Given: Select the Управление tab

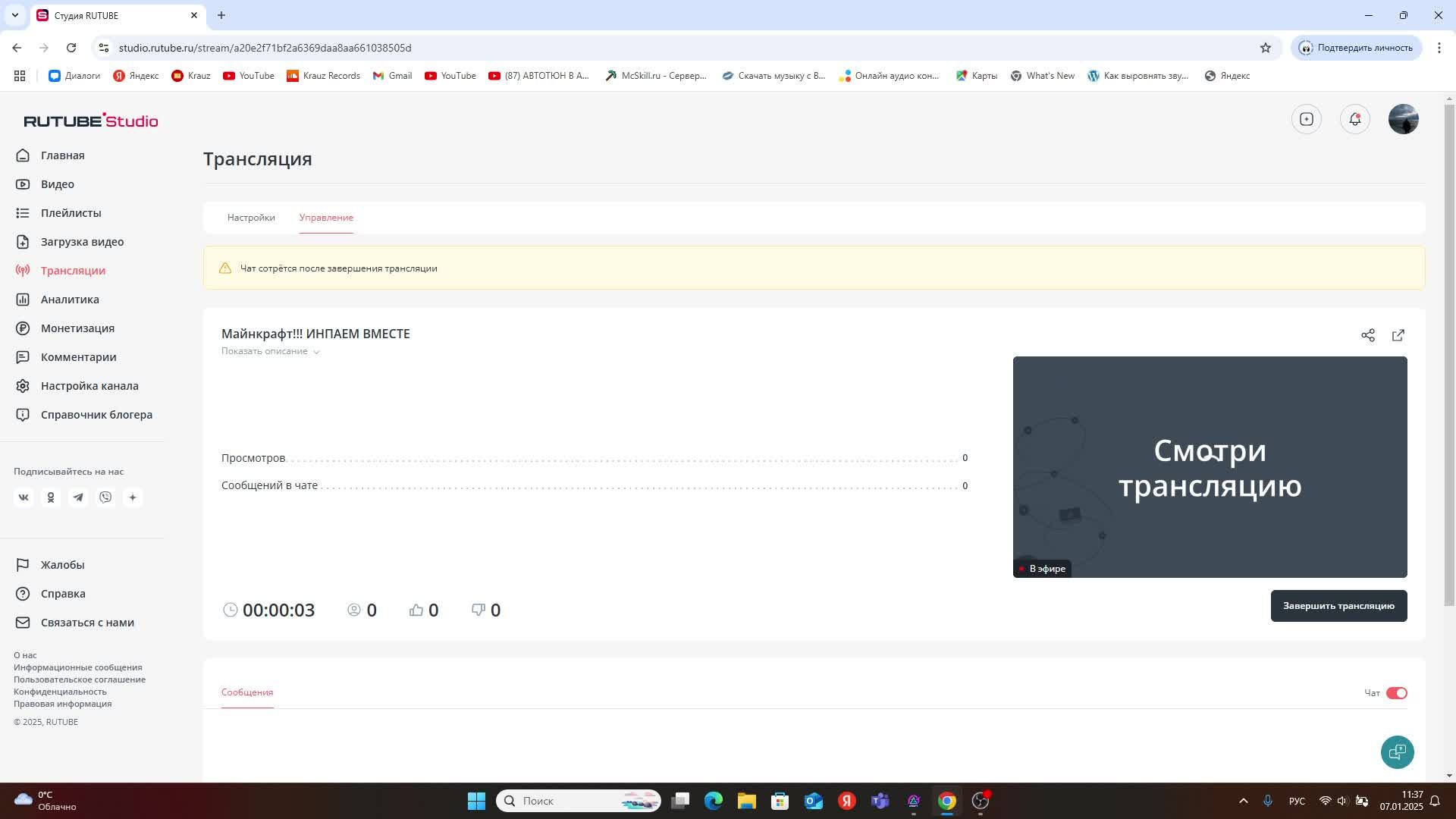Looking at the screenshot, I should click(x=326, y=217).
